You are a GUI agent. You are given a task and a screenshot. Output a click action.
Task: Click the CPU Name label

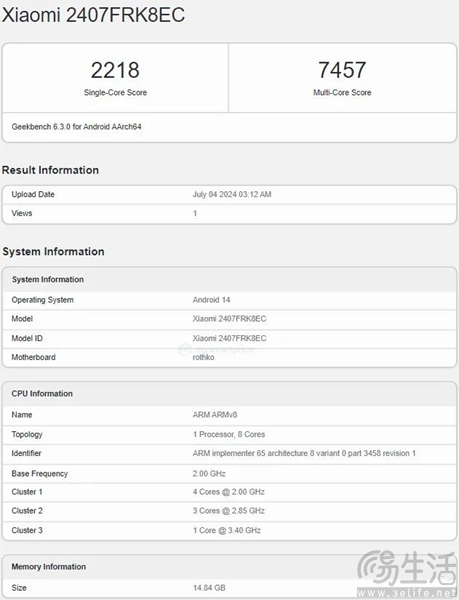pos(22,415)
